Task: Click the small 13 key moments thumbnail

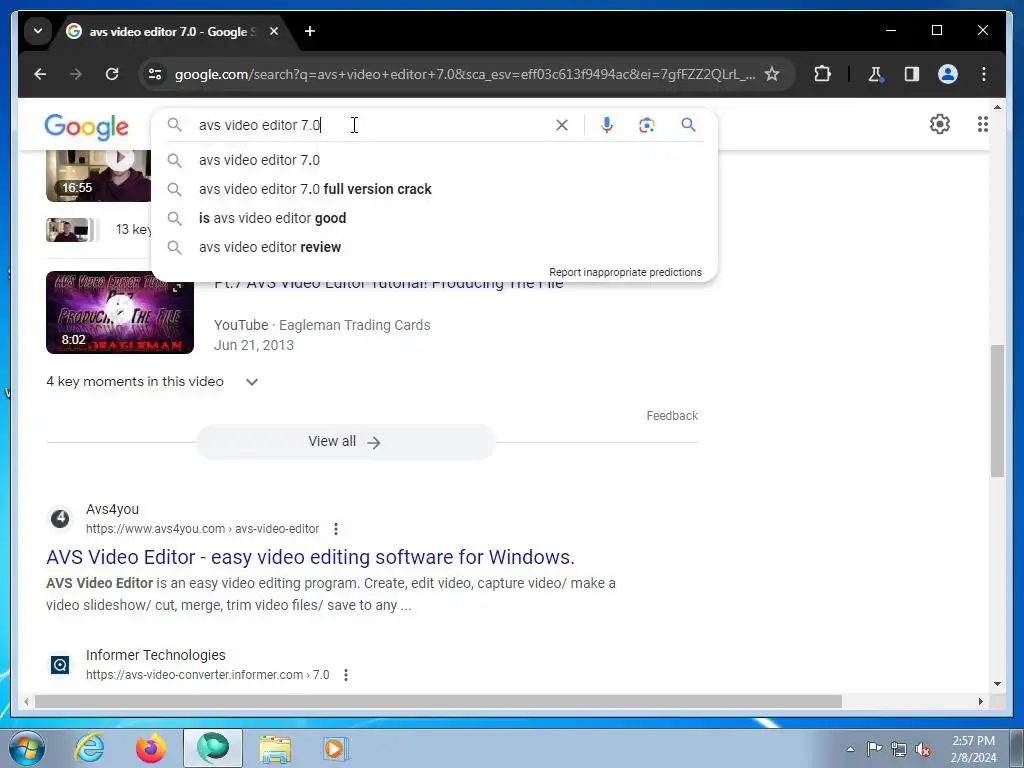Action: tap(67, 230)
